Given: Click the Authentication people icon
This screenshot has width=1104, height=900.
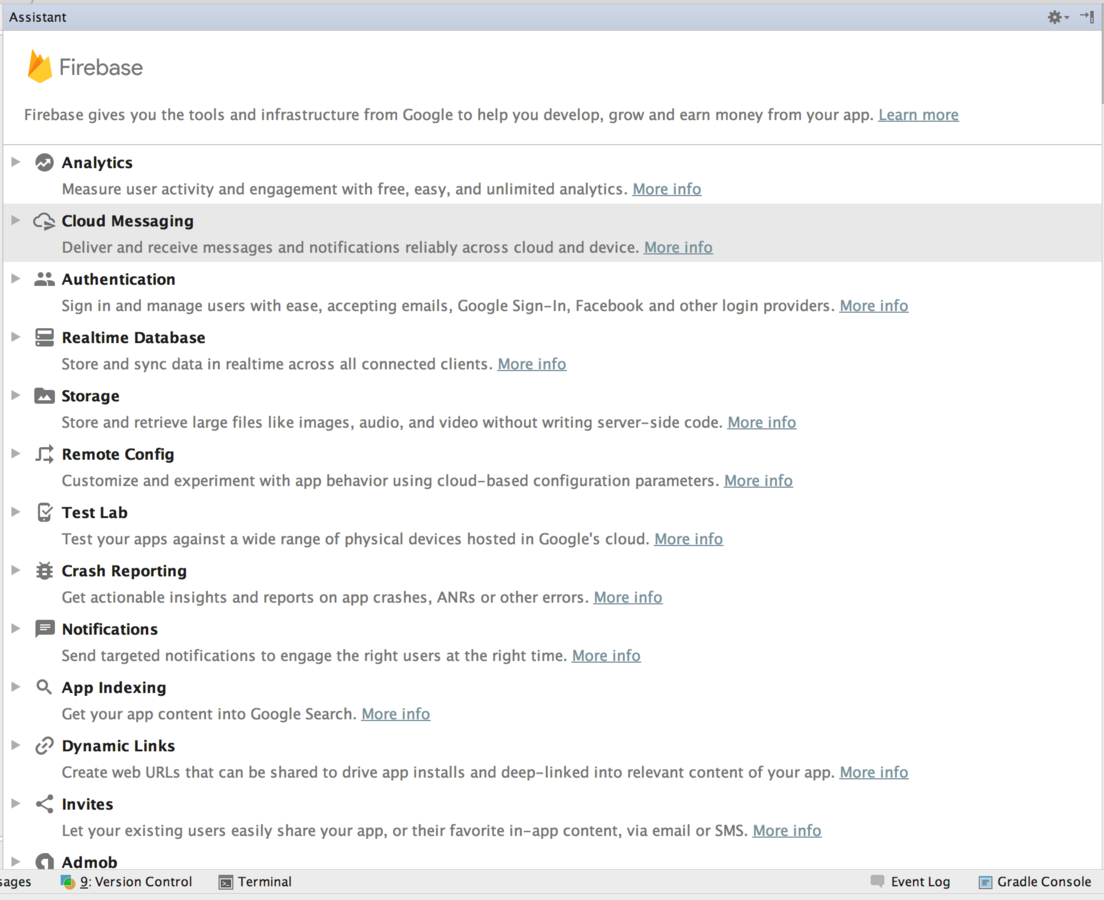Looking at the screenshot, I should (44, 280).
